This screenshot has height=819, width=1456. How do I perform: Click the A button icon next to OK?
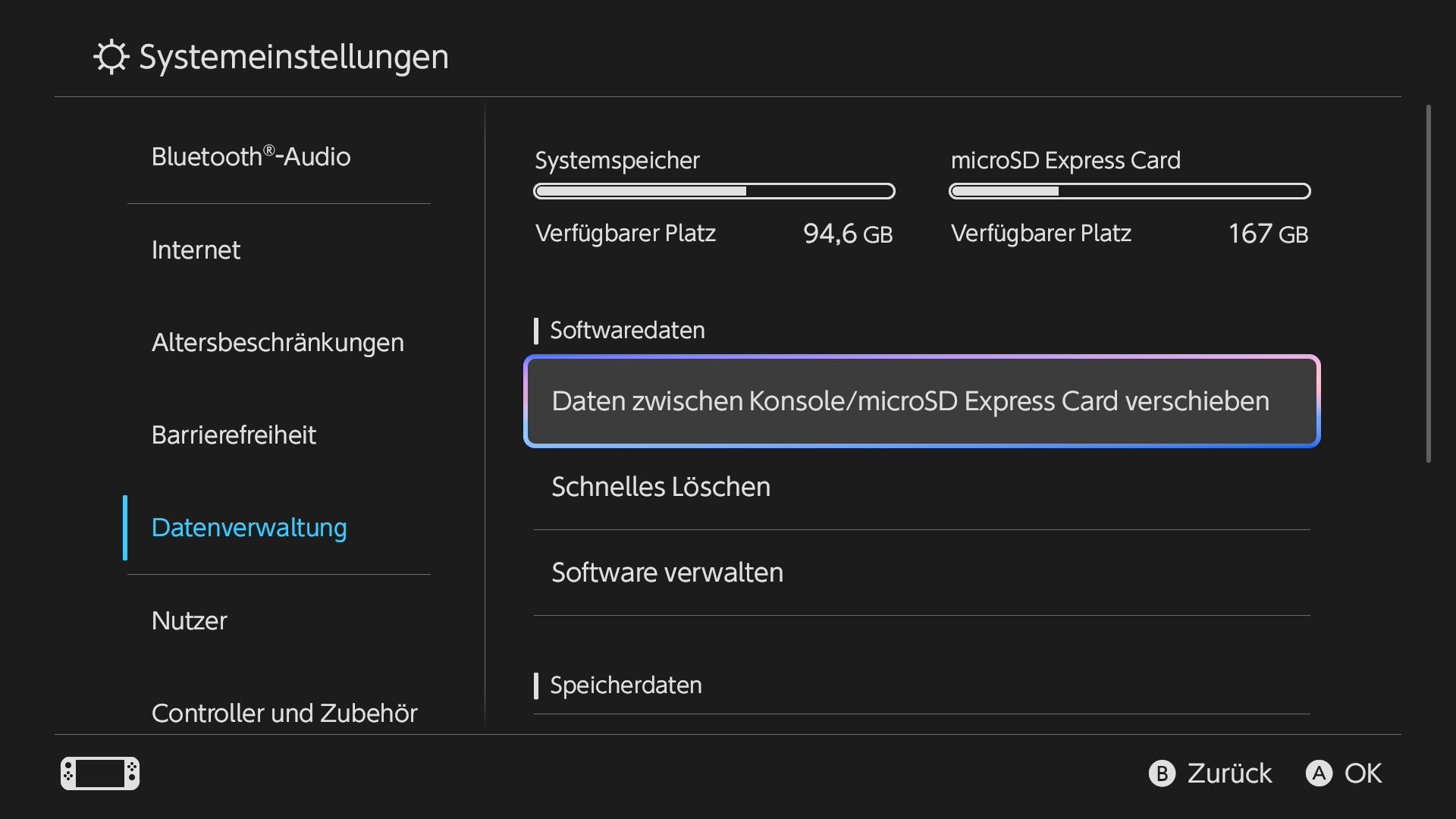point(1319,773)
